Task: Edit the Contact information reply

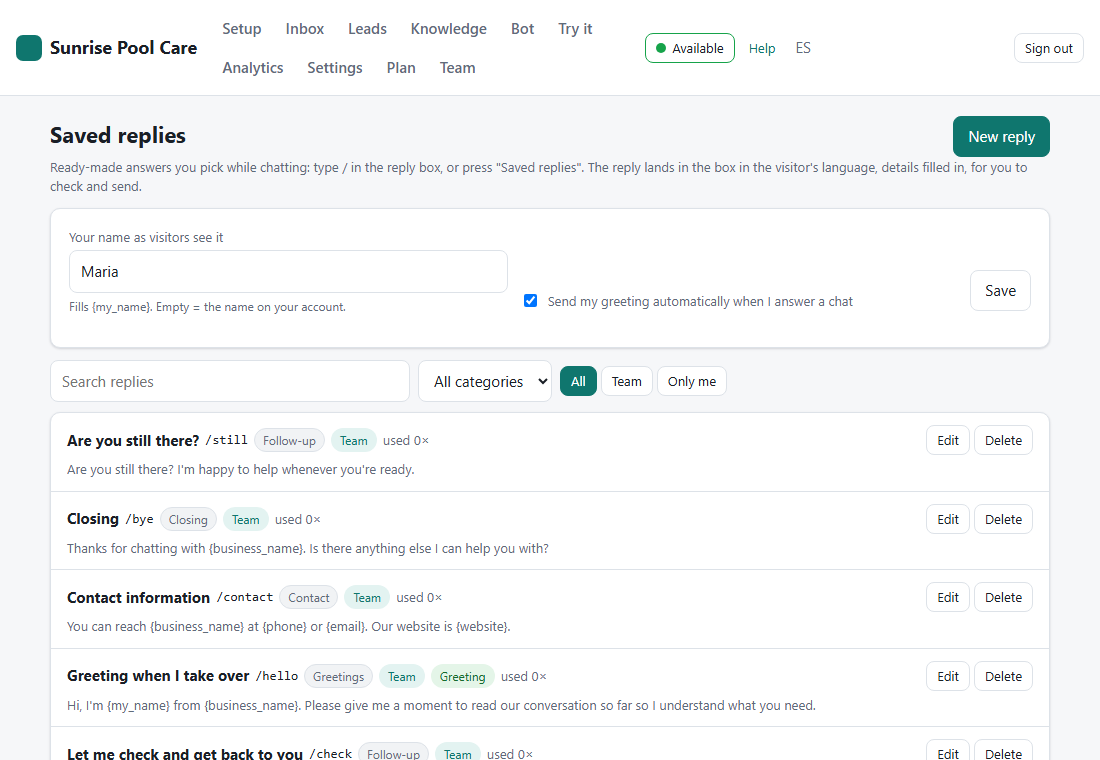Action: pos(948,597)
